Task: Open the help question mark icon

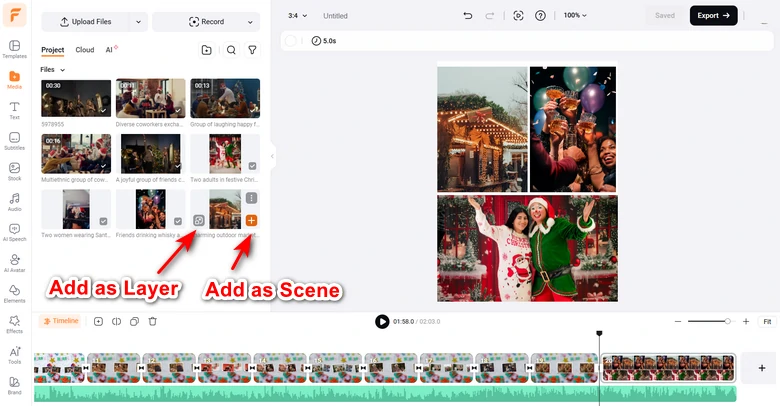Action: (540, 15)
